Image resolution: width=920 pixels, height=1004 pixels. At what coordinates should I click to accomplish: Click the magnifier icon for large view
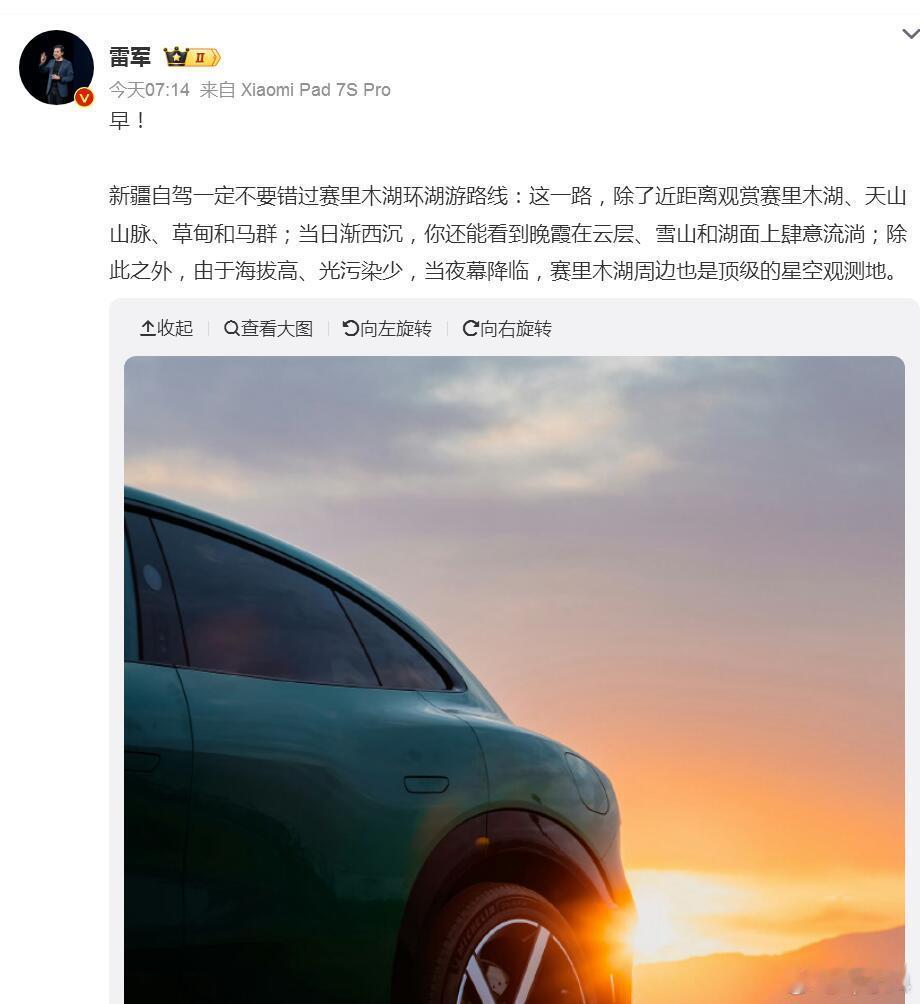tap(231, 328)
